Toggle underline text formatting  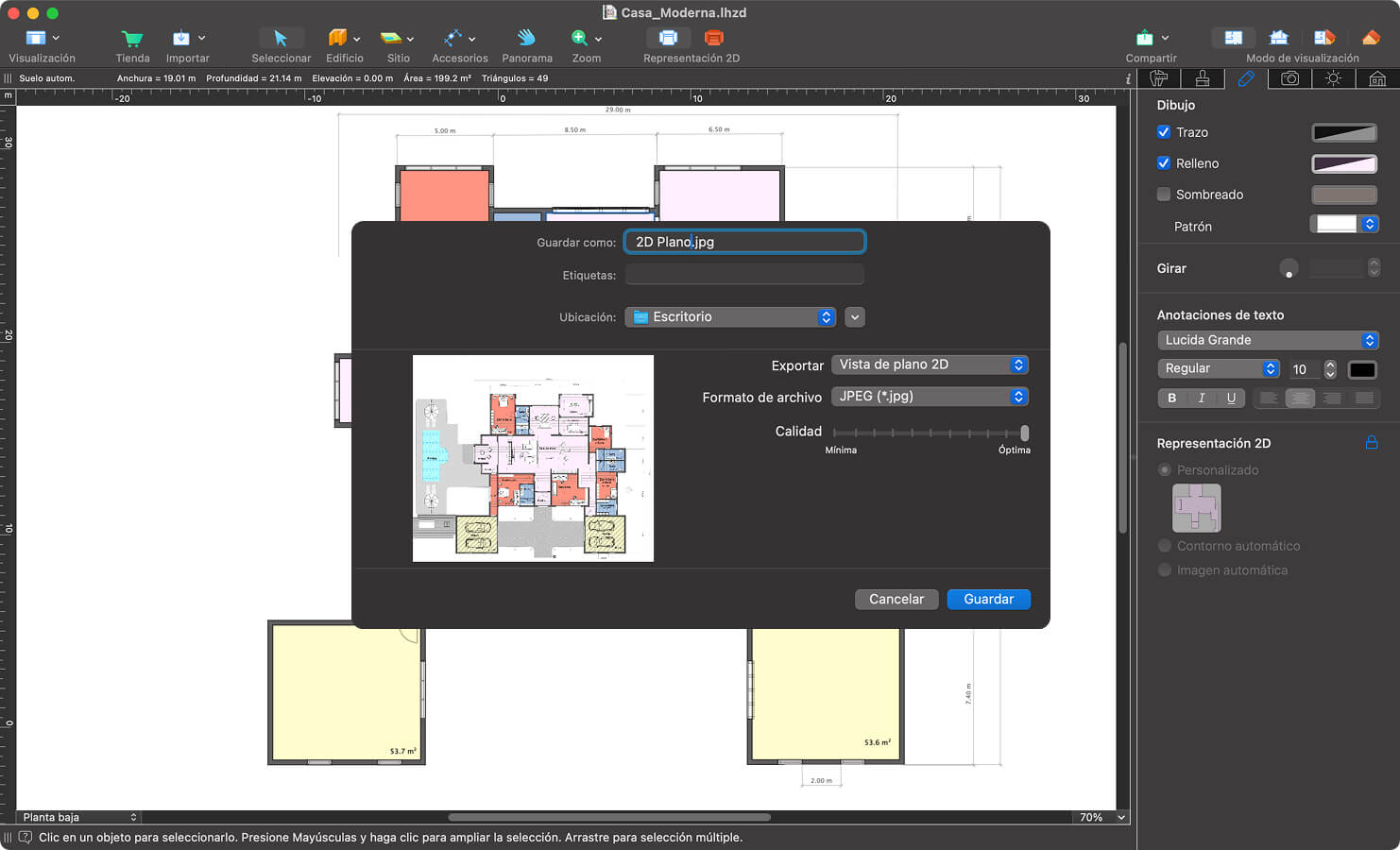1231,398
